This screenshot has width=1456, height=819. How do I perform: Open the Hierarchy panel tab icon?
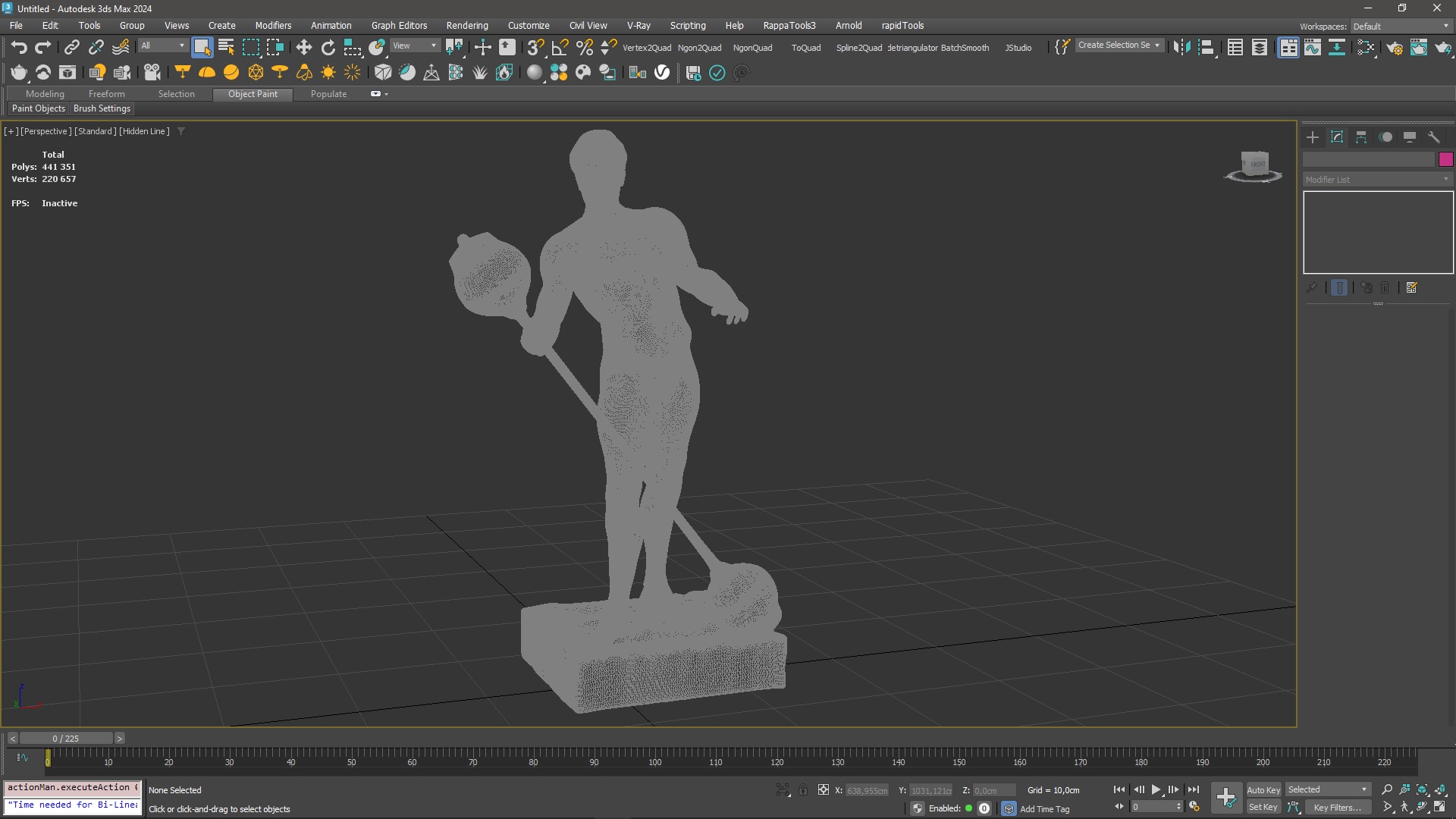[1361, 137]
